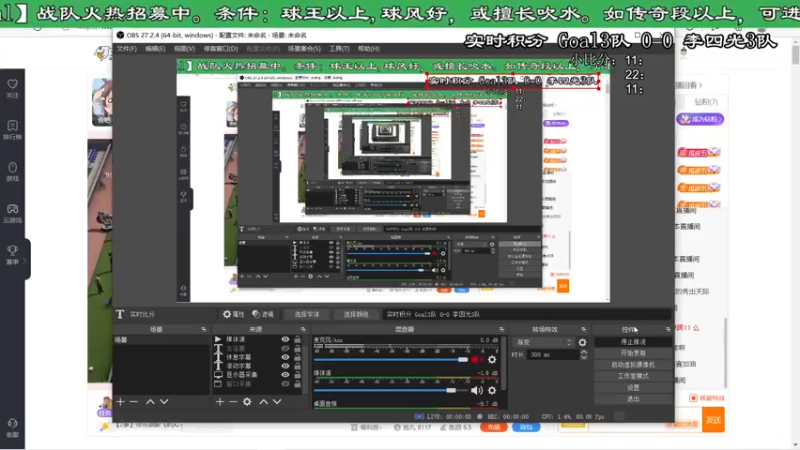The height and width of the screenshot is (450, 800).
Task: Toggle visibility eye of 滚动字幕 source
Action: (x=285, y=366)
